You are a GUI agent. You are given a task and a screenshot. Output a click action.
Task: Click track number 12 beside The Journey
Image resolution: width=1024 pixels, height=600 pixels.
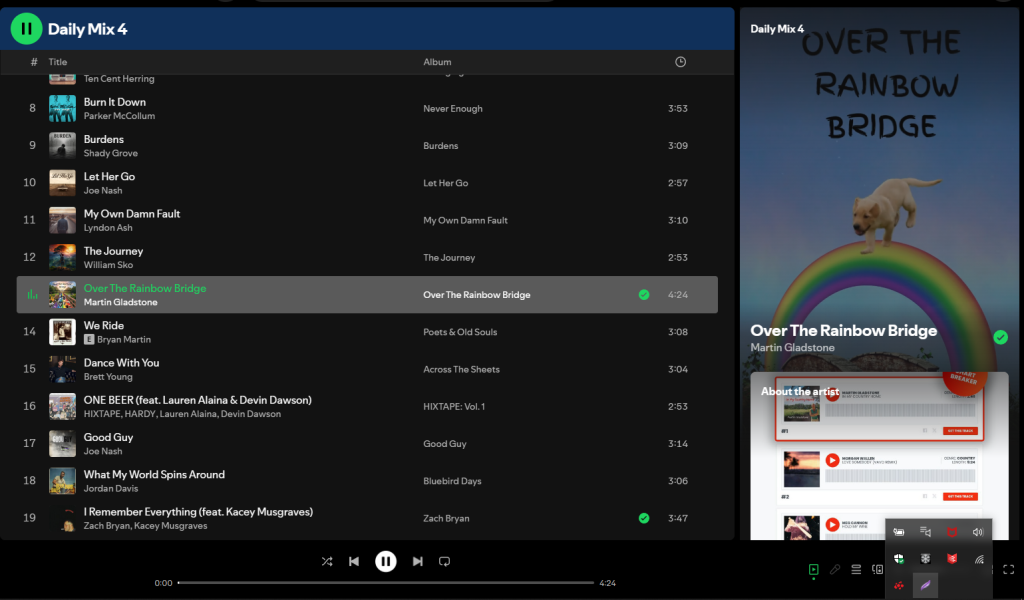tap(29, 257)
